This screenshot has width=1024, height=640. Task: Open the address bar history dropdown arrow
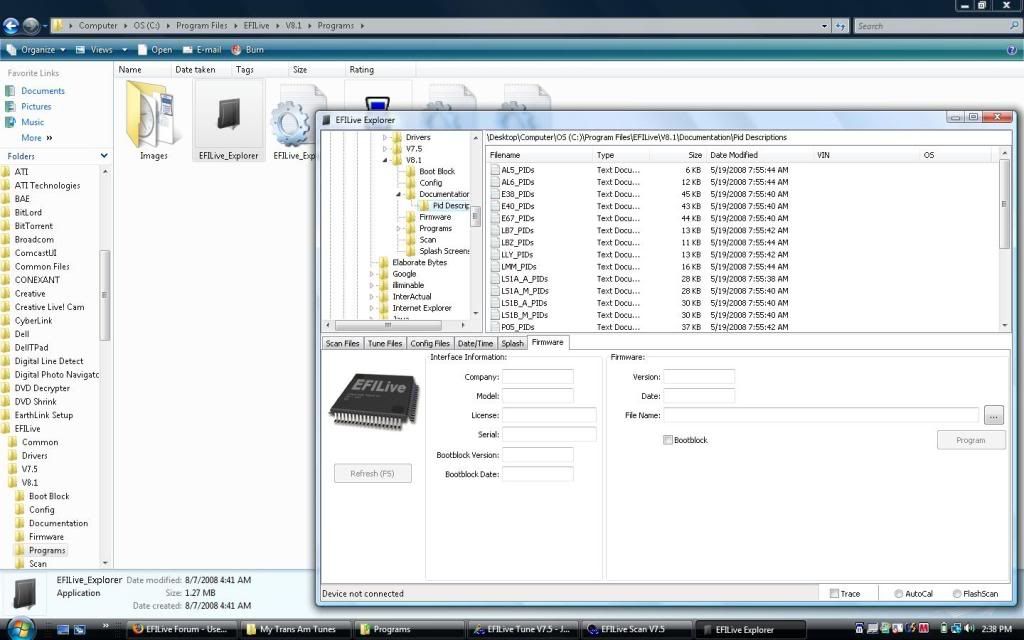[x=824, y=26]
